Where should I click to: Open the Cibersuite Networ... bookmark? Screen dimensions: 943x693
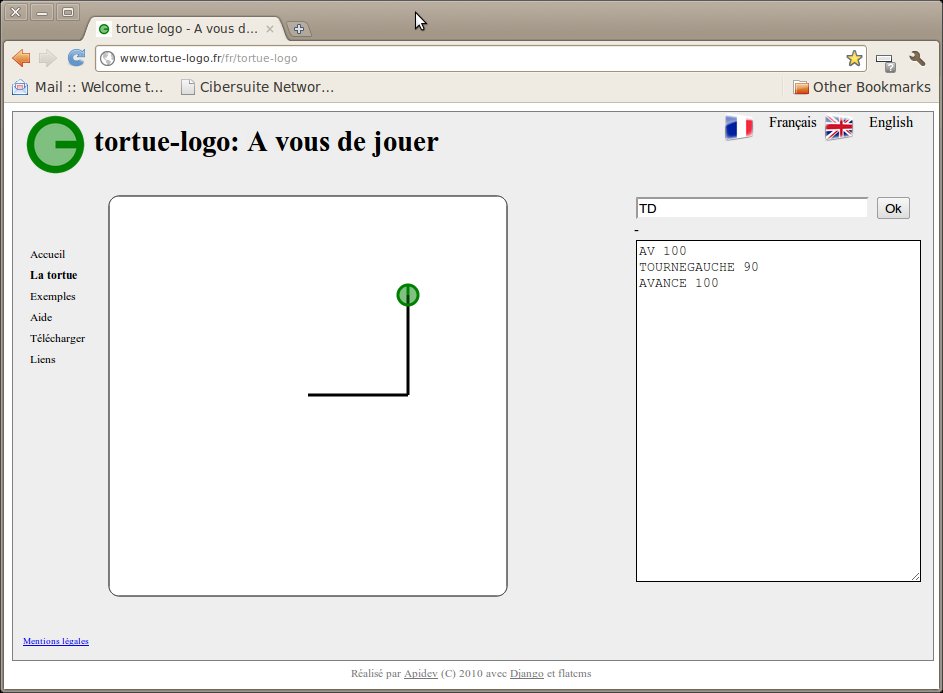click(x=257, y=87)
